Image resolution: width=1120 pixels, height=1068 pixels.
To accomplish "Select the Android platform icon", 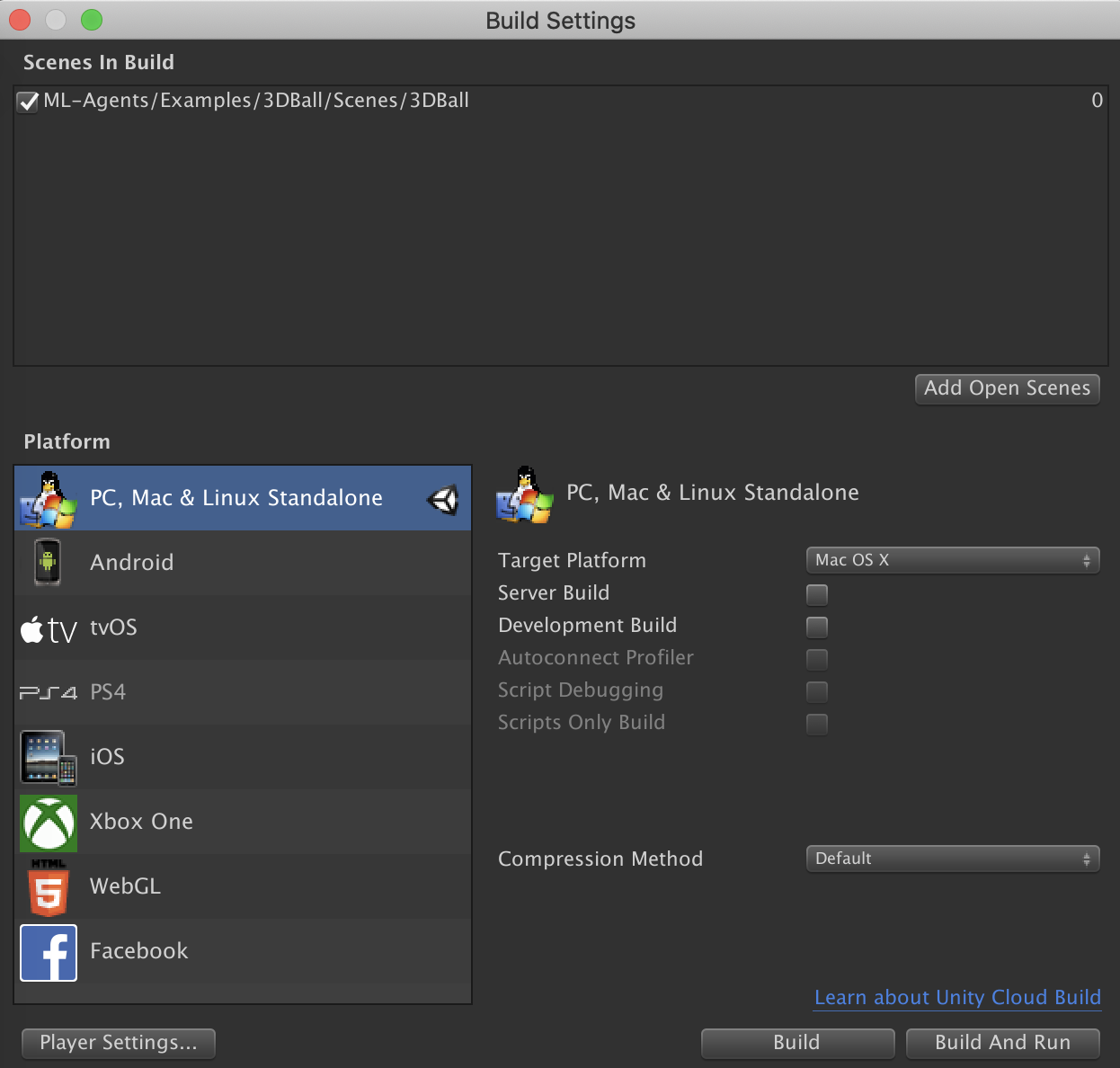I will [x=48, y=562].
